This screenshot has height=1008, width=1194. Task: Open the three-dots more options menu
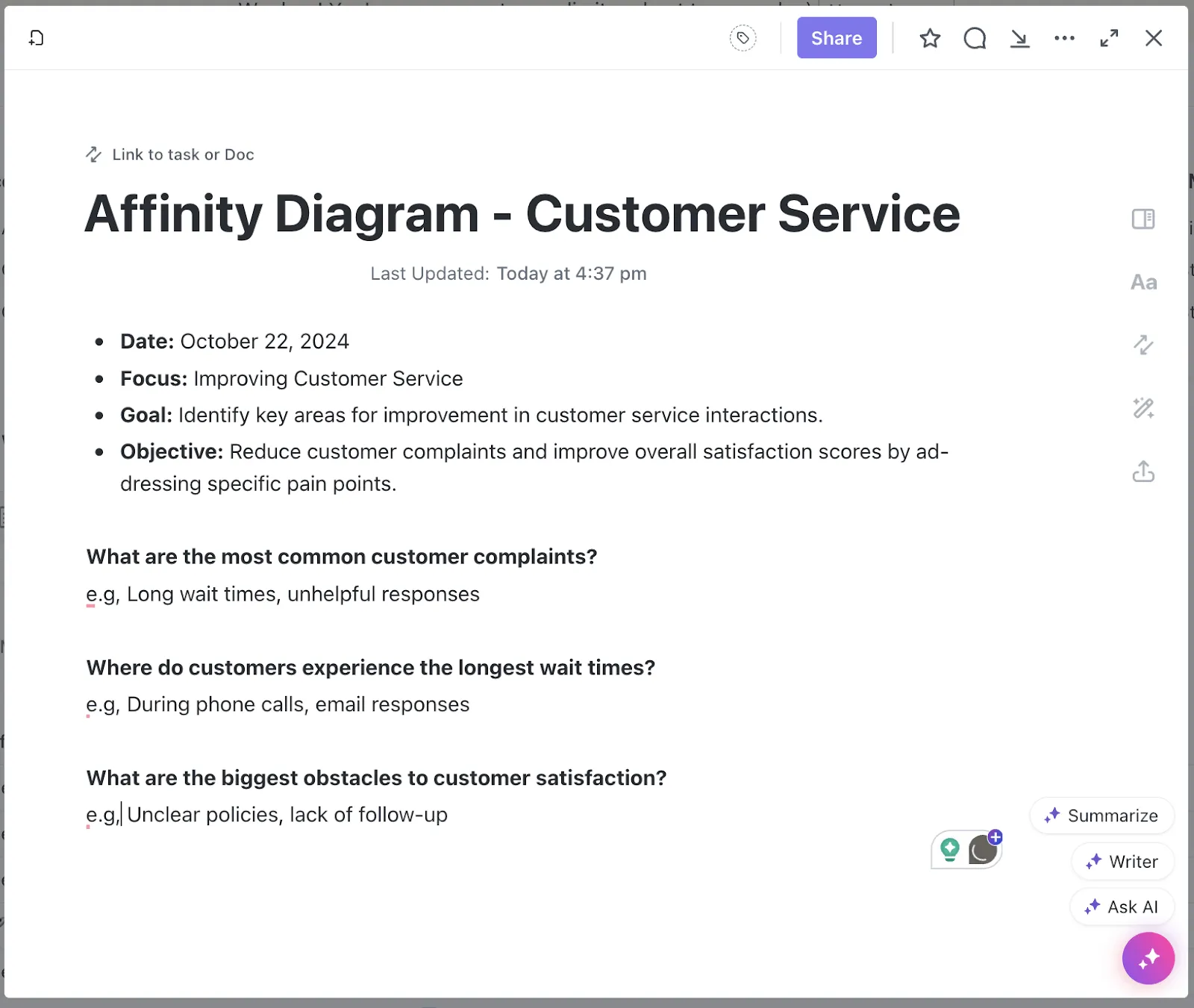point(1064,37)
